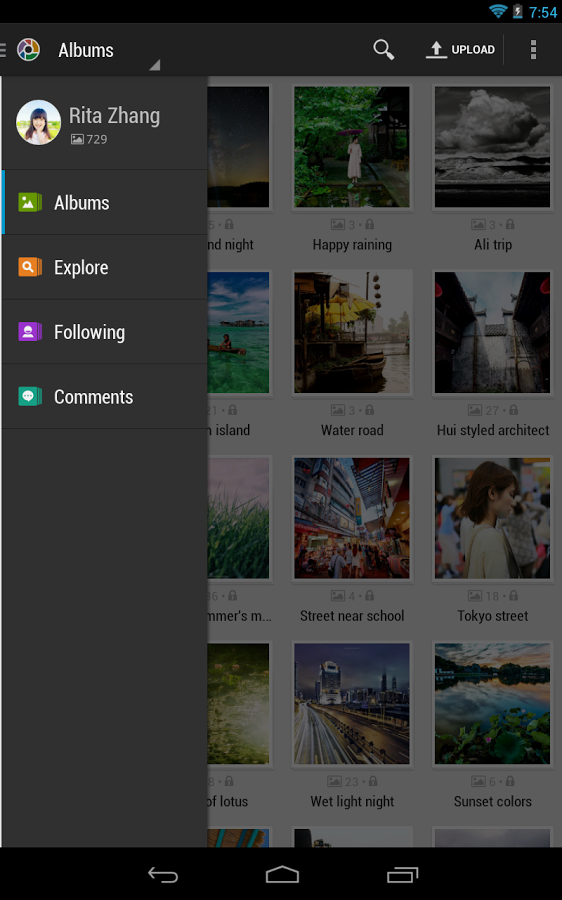
Task: Tap Rita Zhang's profile avatar
Action: tap(38, 122)
